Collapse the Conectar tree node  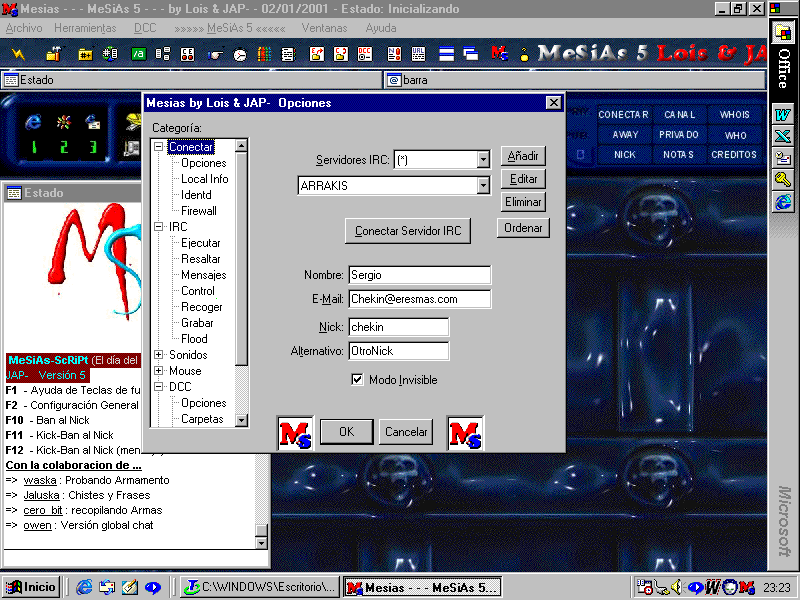(x=159, y=147)
